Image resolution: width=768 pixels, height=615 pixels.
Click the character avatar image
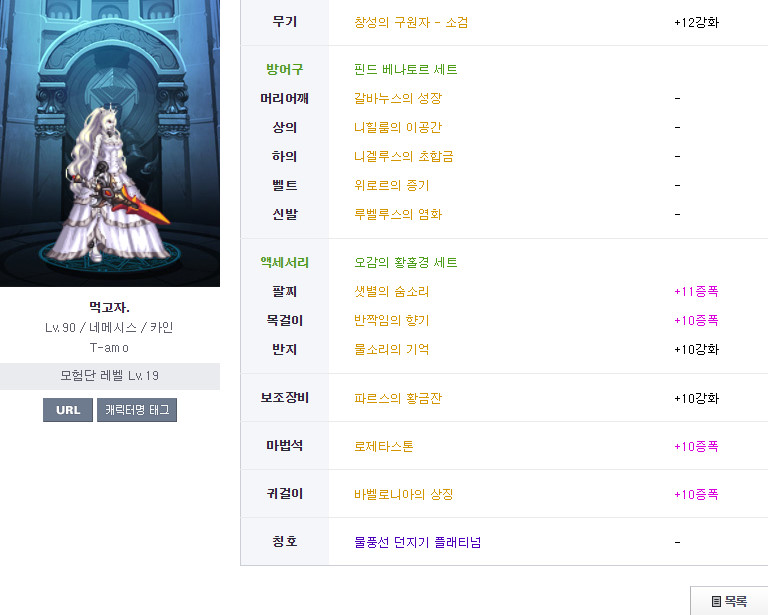point(110,143)
